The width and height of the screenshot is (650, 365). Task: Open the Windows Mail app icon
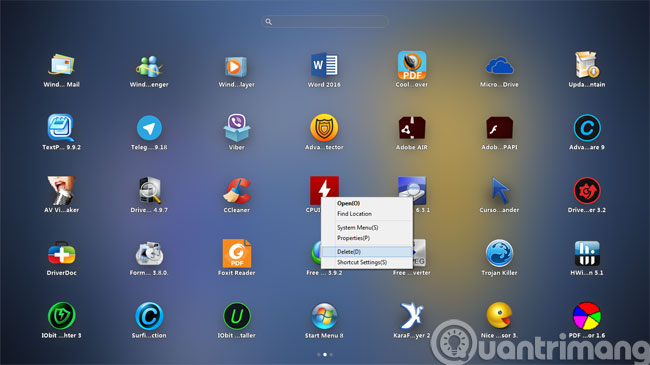61,66
